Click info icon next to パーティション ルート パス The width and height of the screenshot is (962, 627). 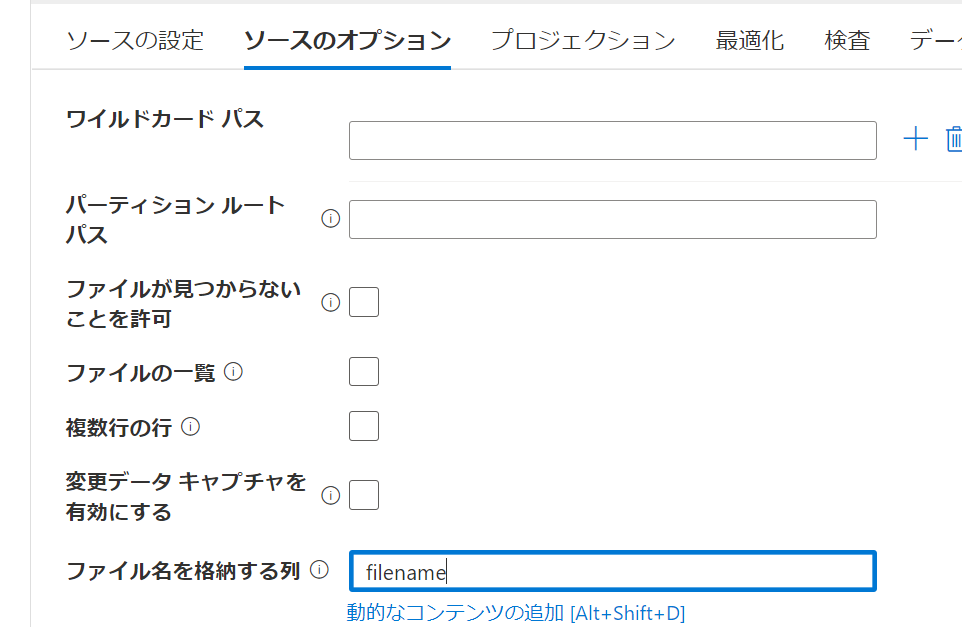(x=330, y=219)
